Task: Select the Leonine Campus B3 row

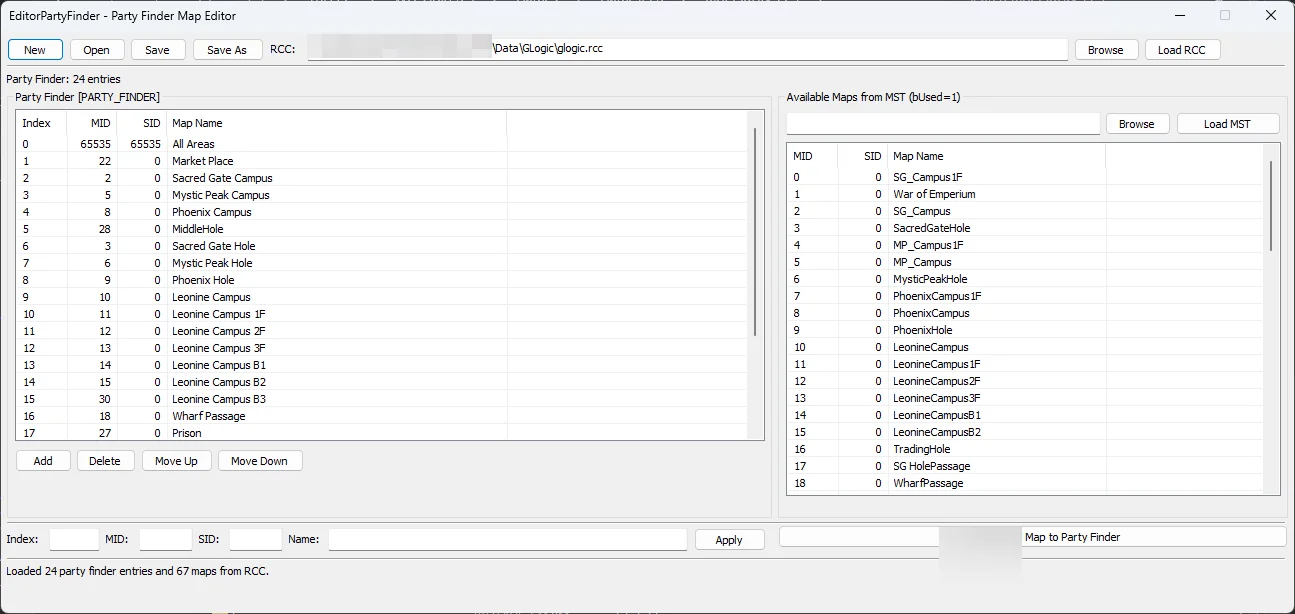Action: pos(382,399)
